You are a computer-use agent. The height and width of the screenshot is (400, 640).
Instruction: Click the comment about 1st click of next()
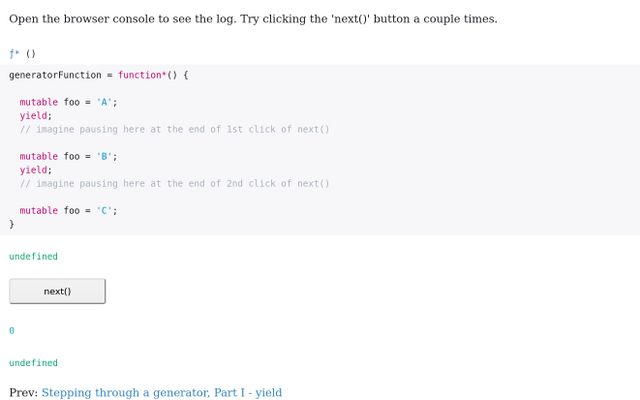point(174,129)
